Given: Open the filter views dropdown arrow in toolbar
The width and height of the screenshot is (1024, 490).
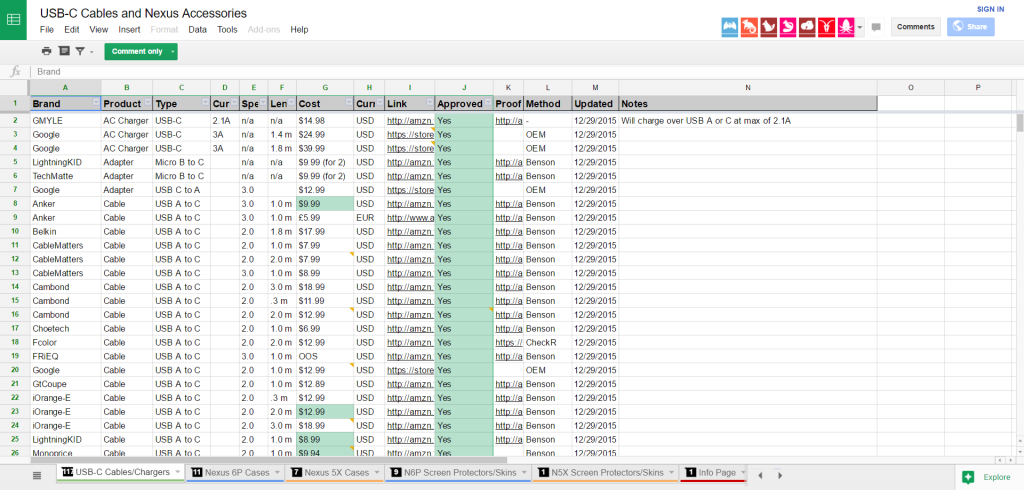Looking at the screenshot, I should tap(91, 52).
